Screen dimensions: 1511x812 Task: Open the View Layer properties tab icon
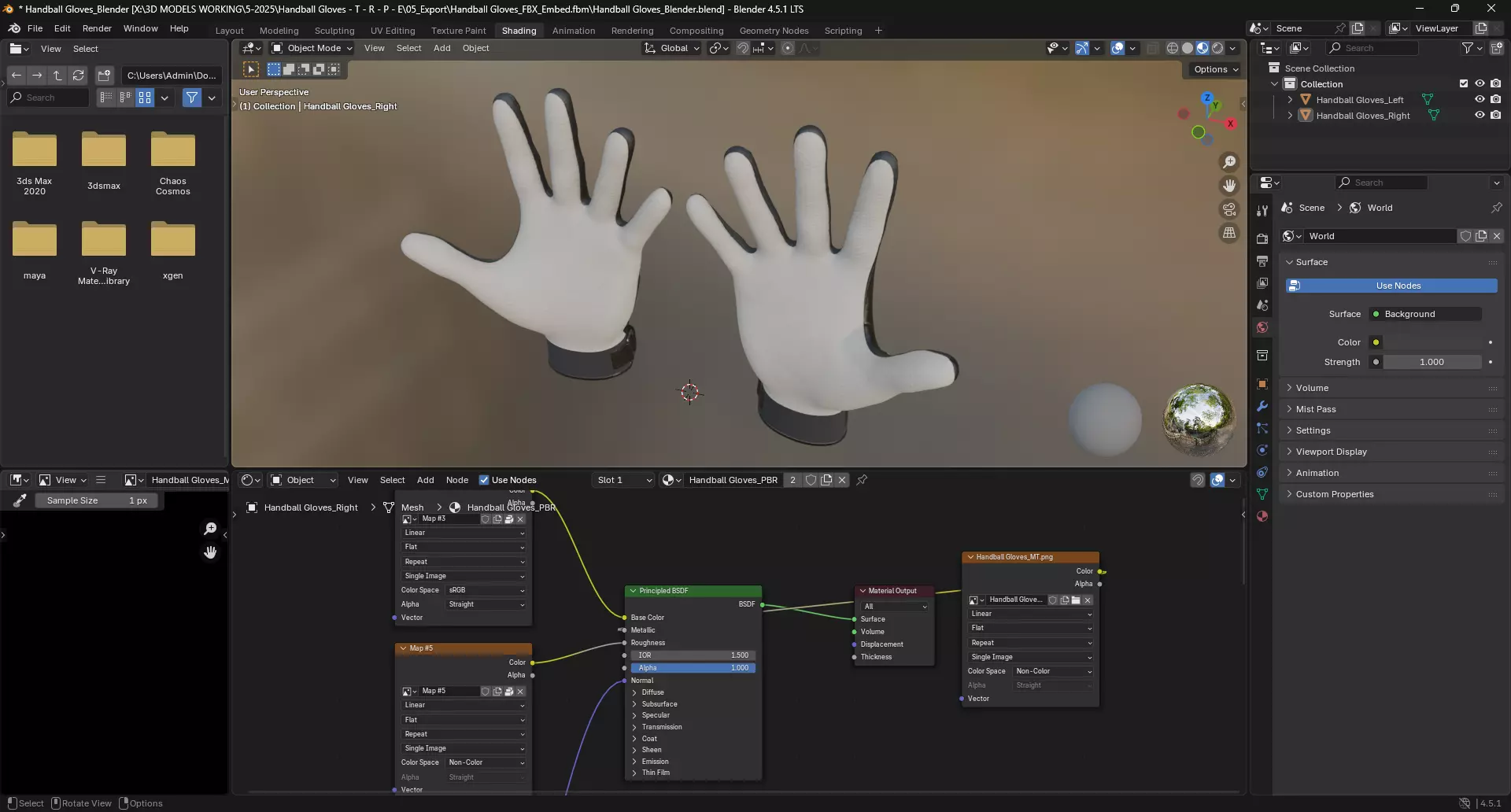tap(1262, 282)
